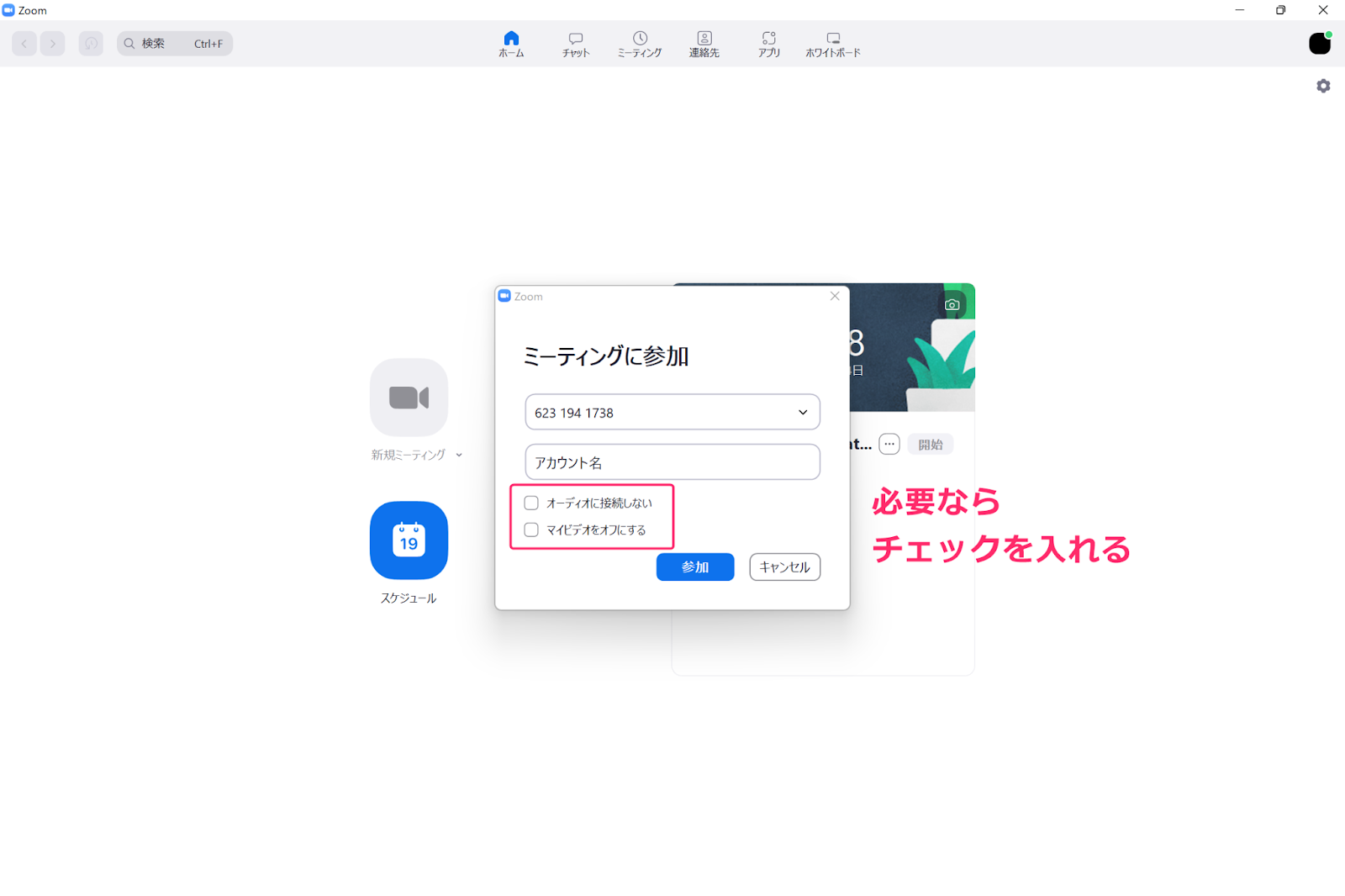
Task: Click the キャンセル button
Action: click(x=785, y=567)
